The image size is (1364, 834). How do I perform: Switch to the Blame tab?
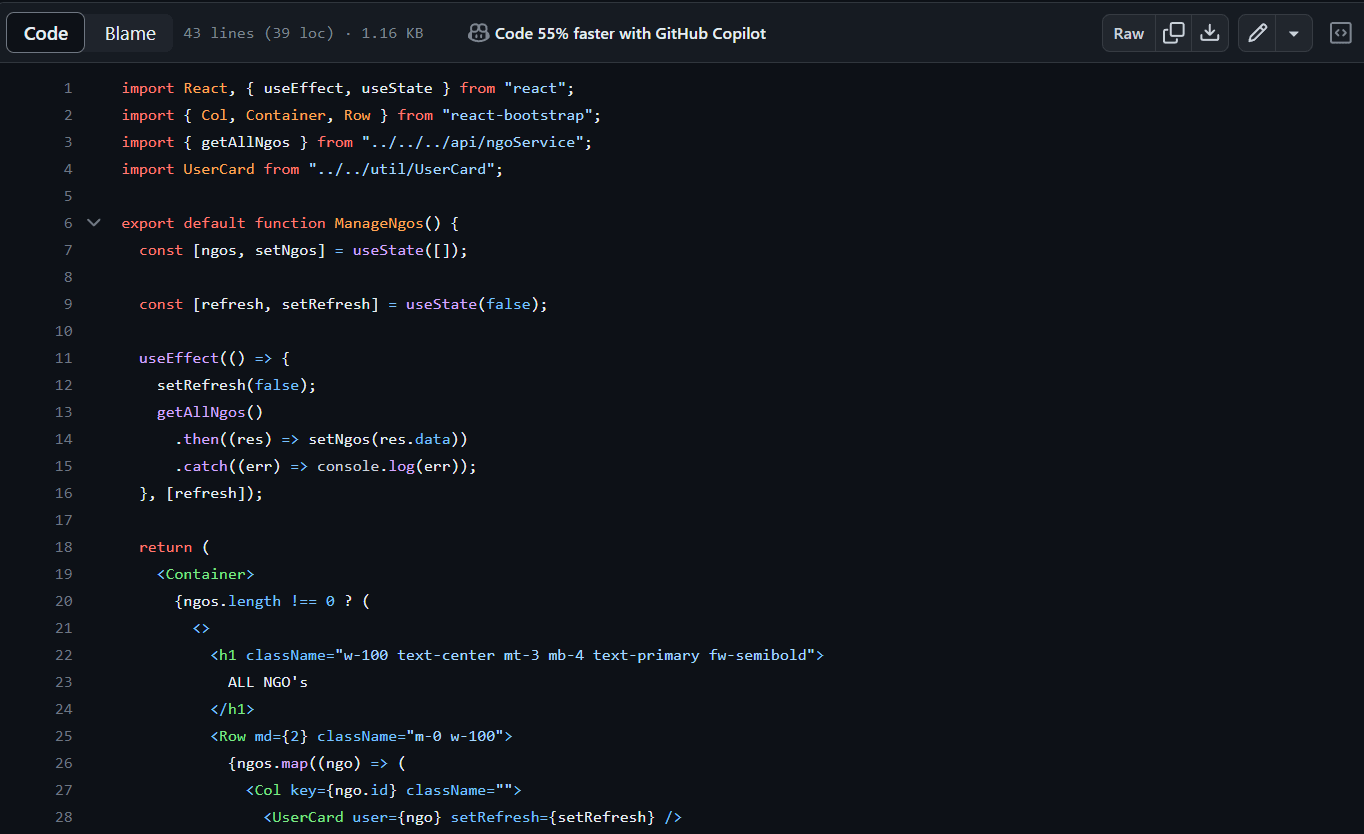130,33
